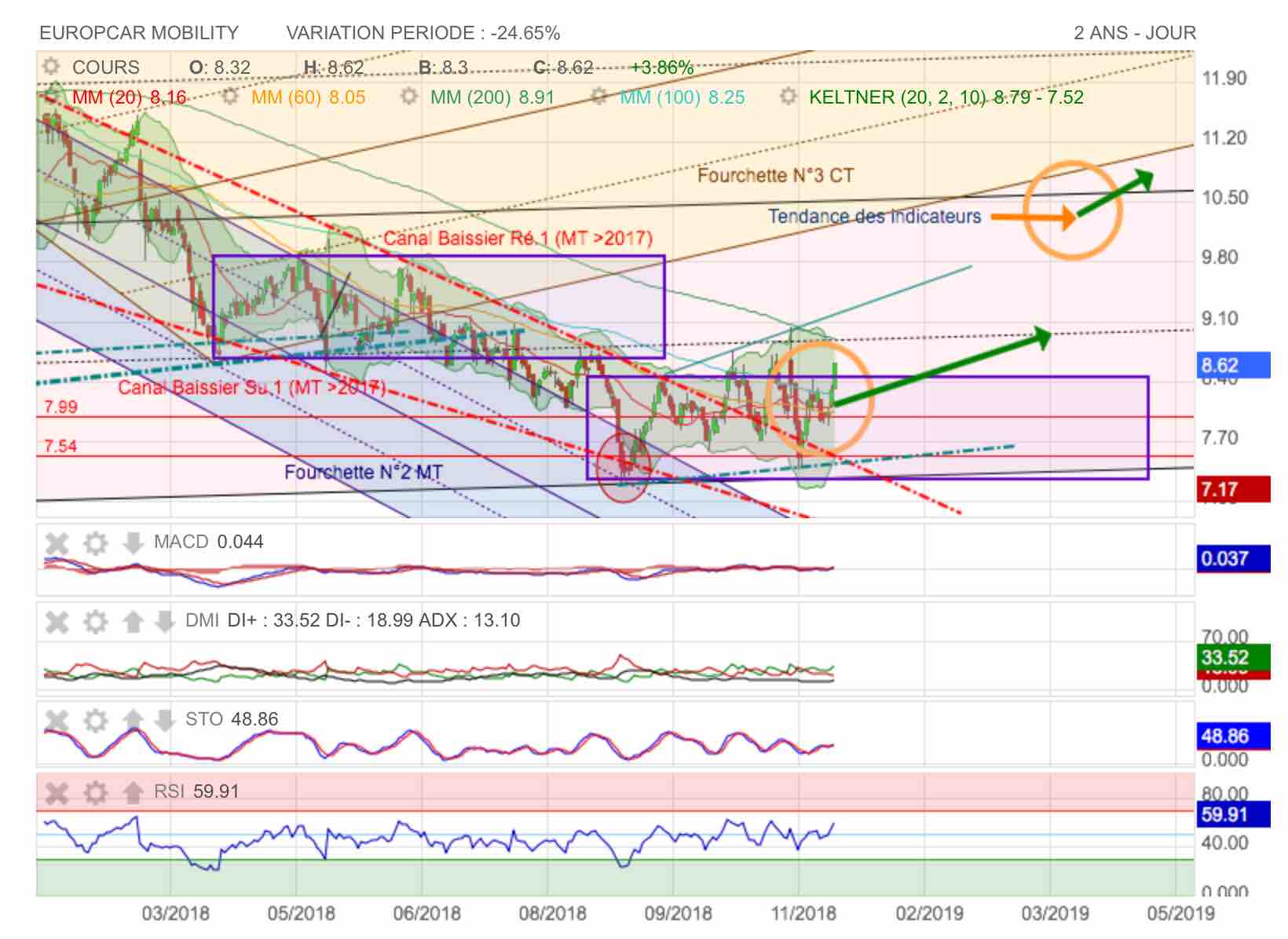Move the DMI panel up
The height and width of the screenshot is (939, 1288).
[x=133, y=622]
